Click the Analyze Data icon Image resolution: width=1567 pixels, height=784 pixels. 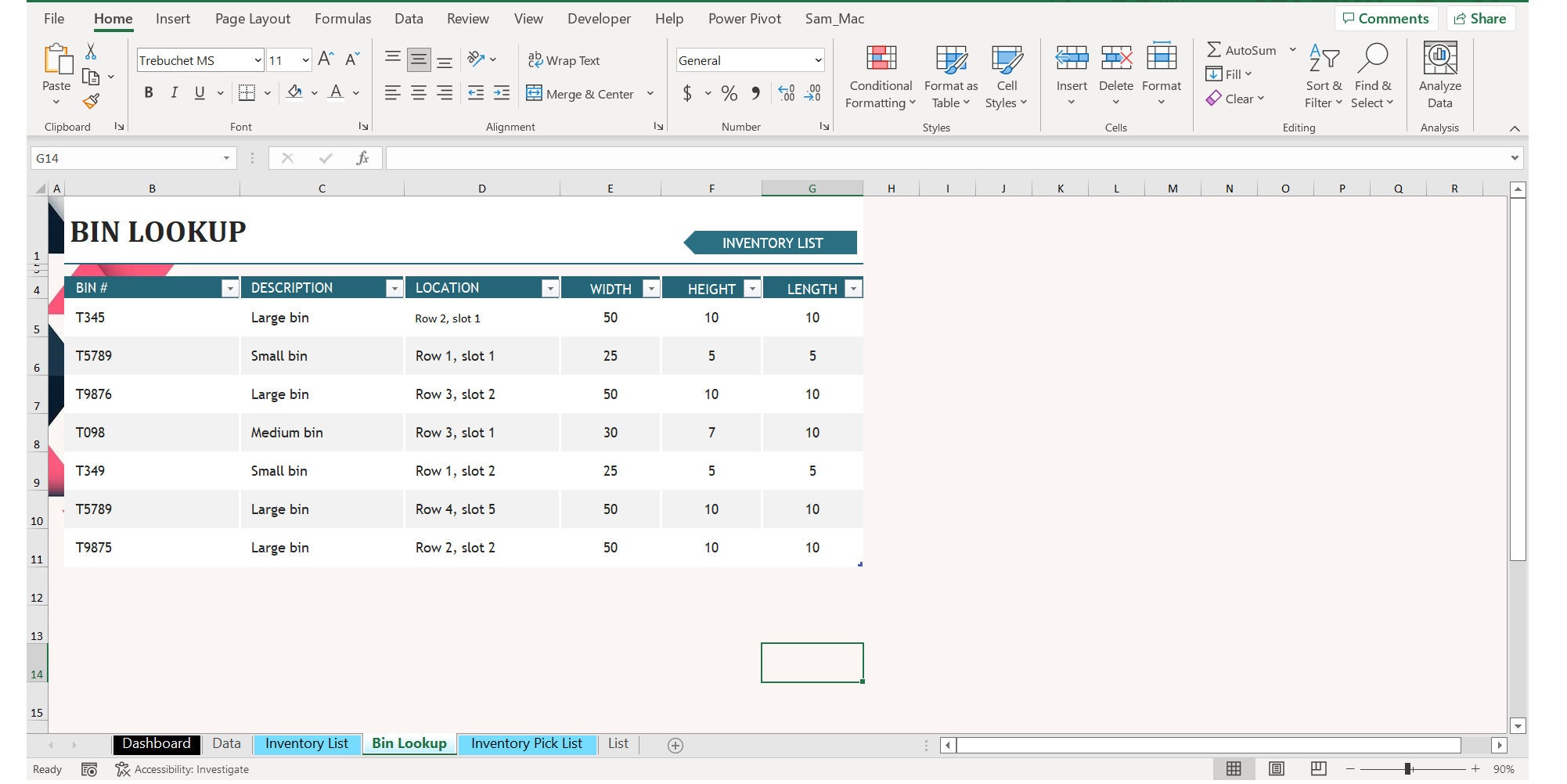pos(1439,74)
